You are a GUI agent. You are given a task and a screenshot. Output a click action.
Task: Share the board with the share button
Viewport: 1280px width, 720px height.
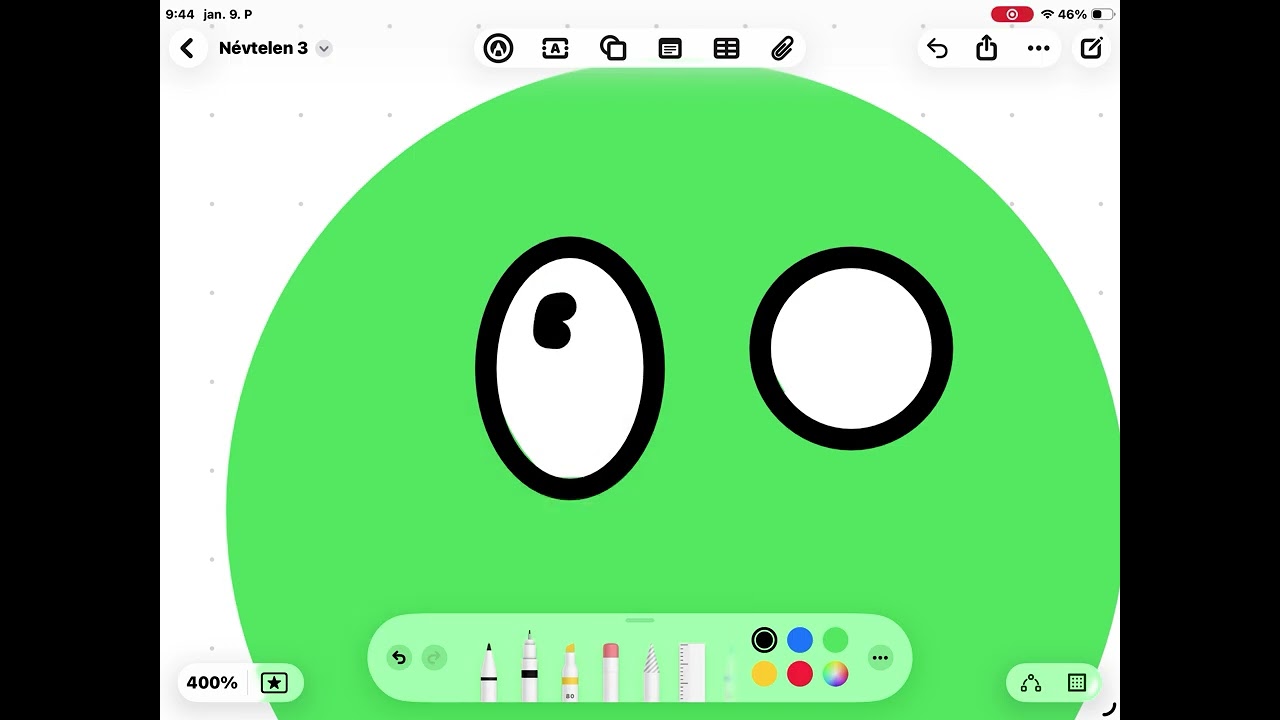(987, 48)
